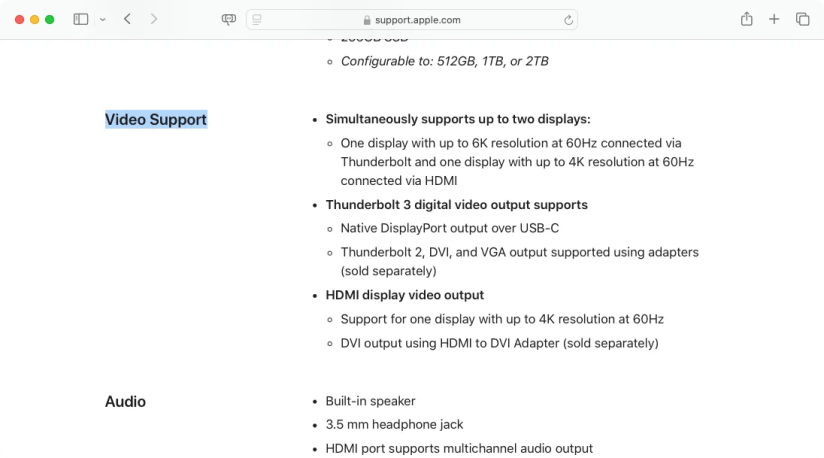Go back to the previous page
Viewport: 824px width, 458px height.
127,19
